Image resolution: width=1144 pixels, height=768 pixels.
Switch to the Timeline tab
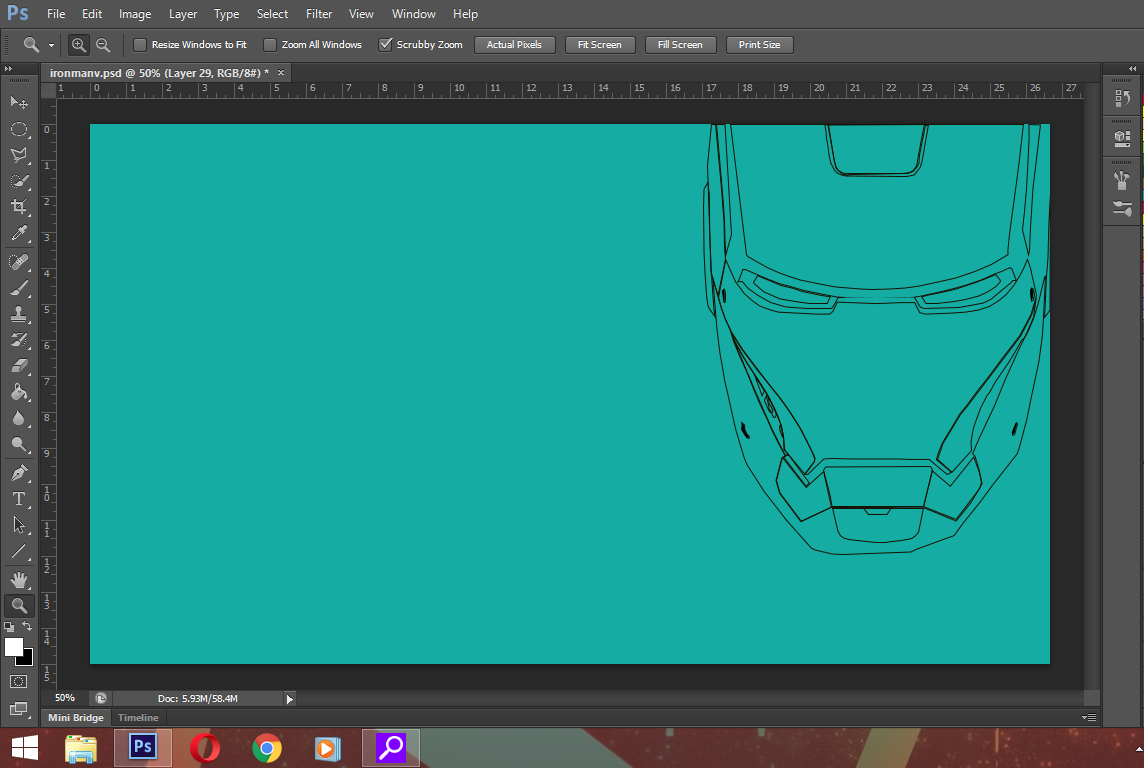point(138,718)
